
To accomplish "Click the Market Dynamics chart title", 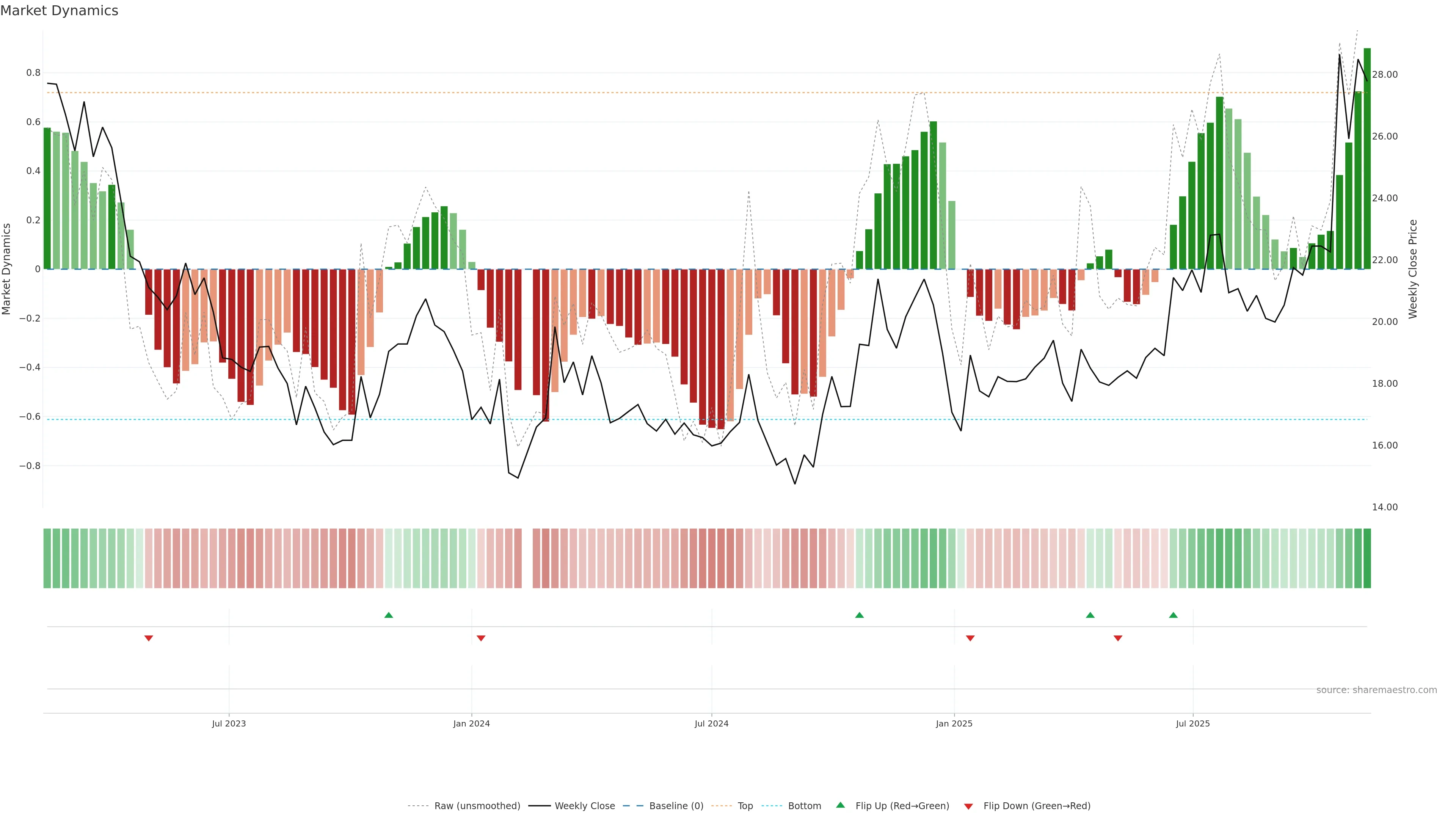I will pos(60,11).
